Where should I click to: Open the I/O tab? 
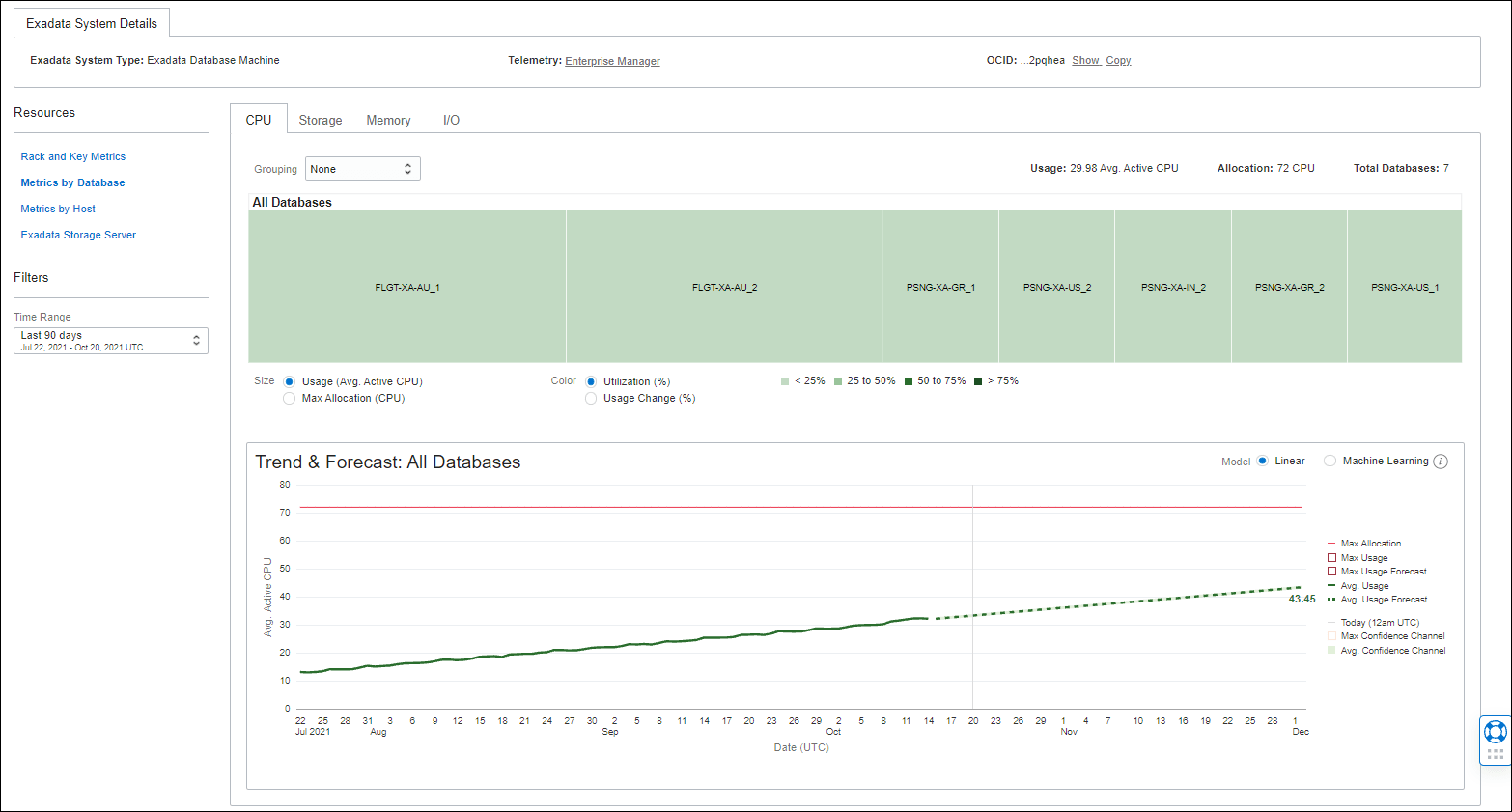tap(451, 120)
